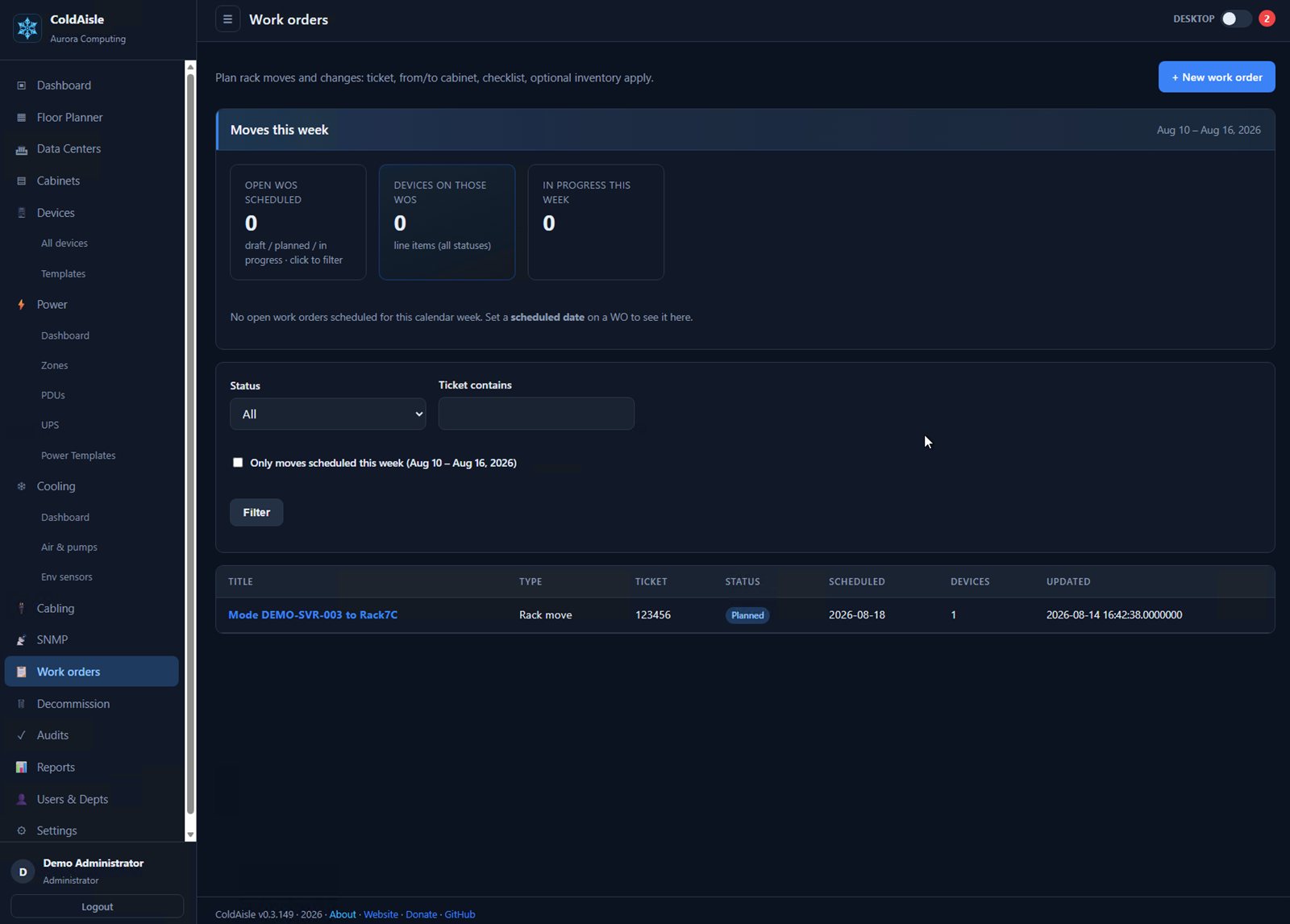This screenshot has height=924, width=1290.
Task: Click the Work orders clipboard icon
Action: coord(22,672)
